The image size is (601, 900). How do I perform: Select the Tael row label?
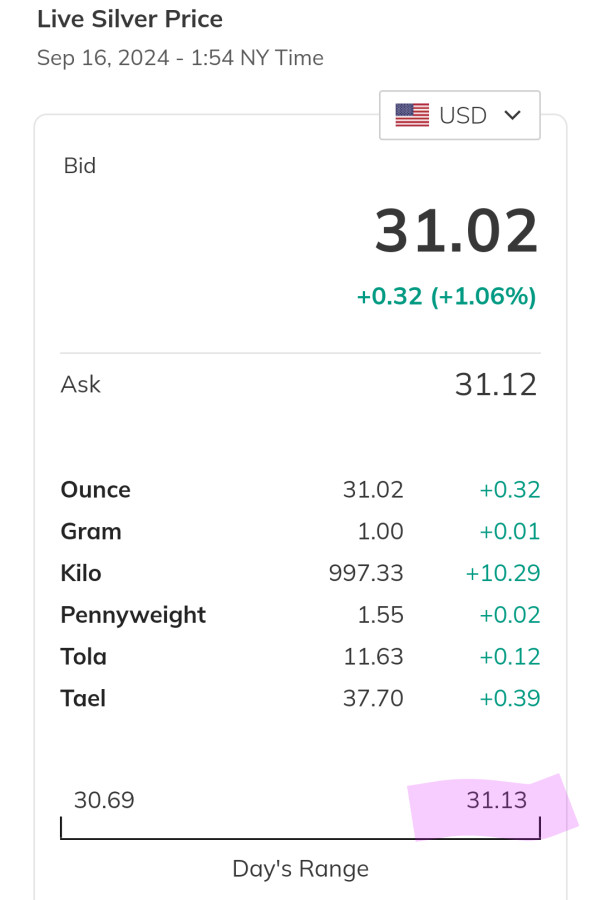(83, 699)
